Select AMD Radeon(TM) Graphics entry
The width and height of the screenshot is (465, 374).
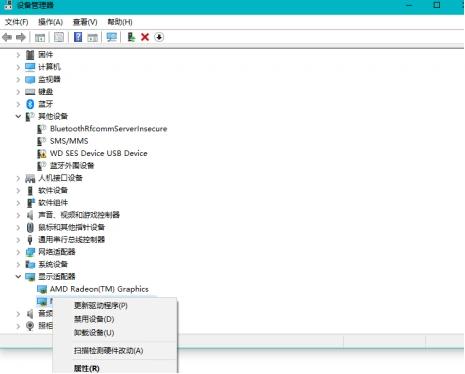tap(99, 289)
